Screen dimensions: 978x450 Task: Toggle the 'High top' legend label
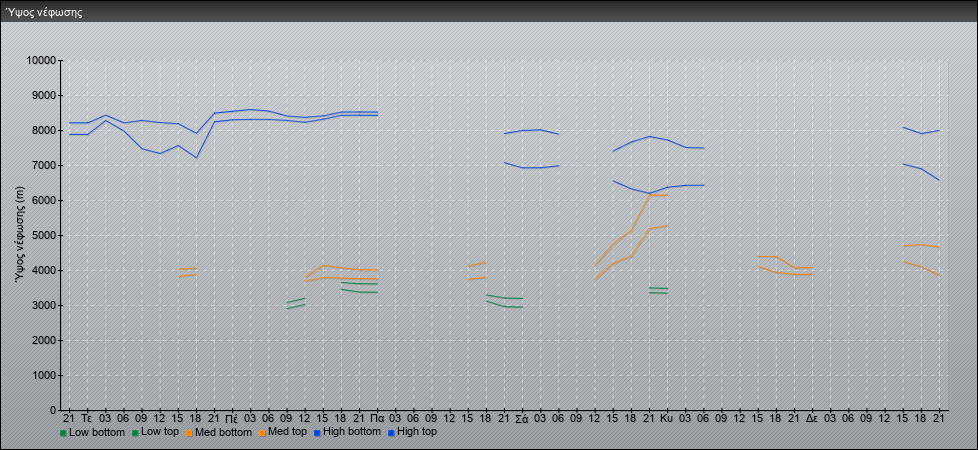pos(417,432)
